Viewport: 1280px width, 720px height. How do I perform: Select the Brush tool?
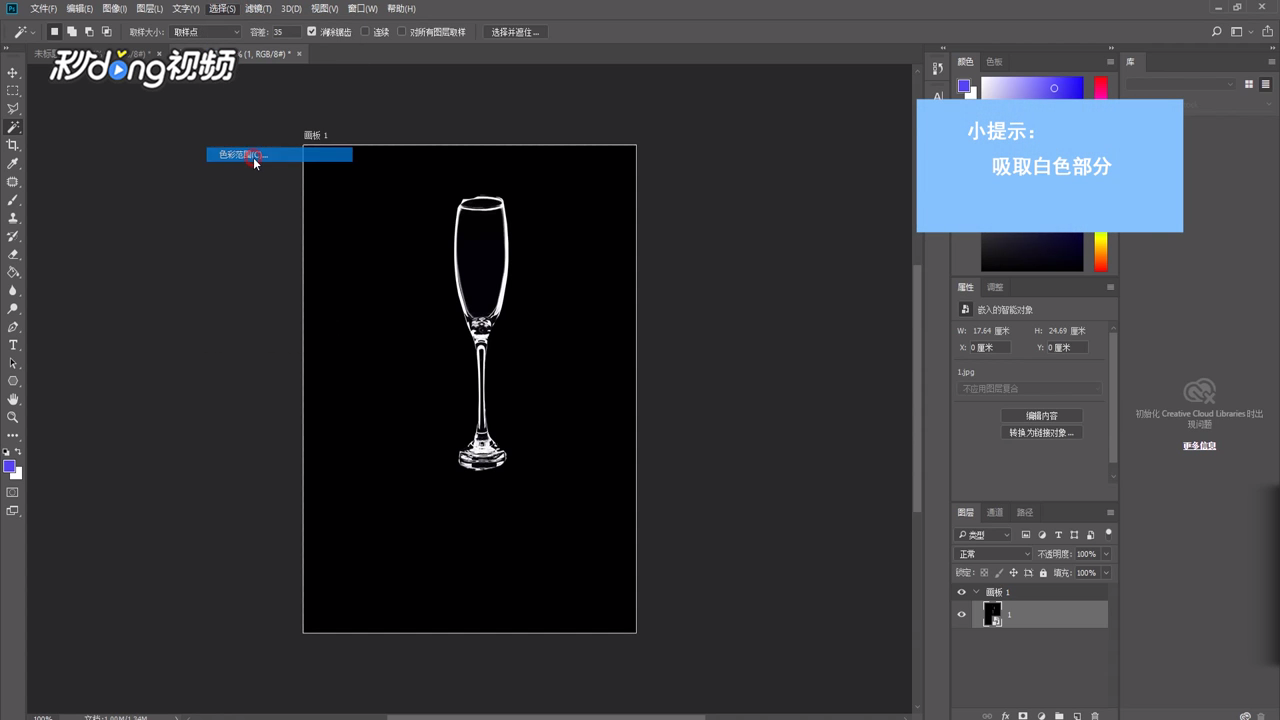[13, 200]
